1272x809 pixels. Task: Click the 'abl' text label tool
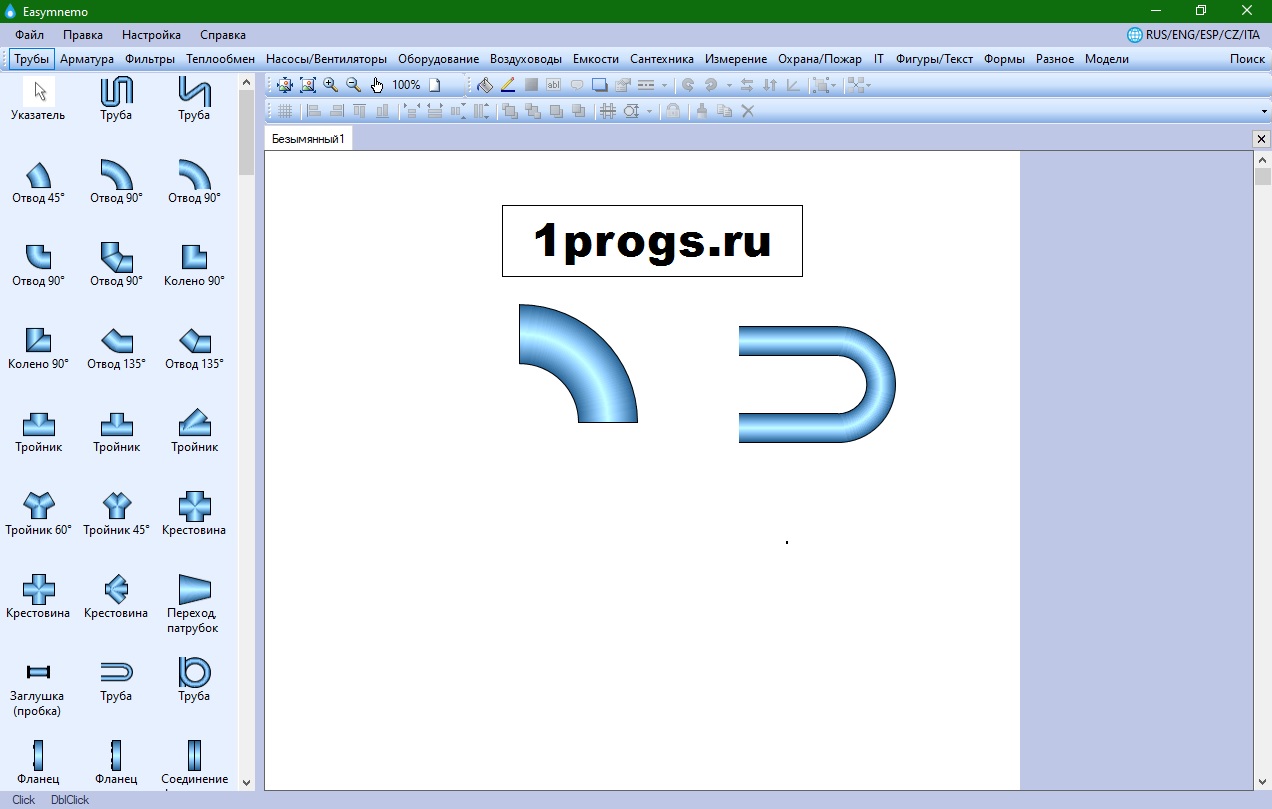pyautogui.click(x=553, y=85)
